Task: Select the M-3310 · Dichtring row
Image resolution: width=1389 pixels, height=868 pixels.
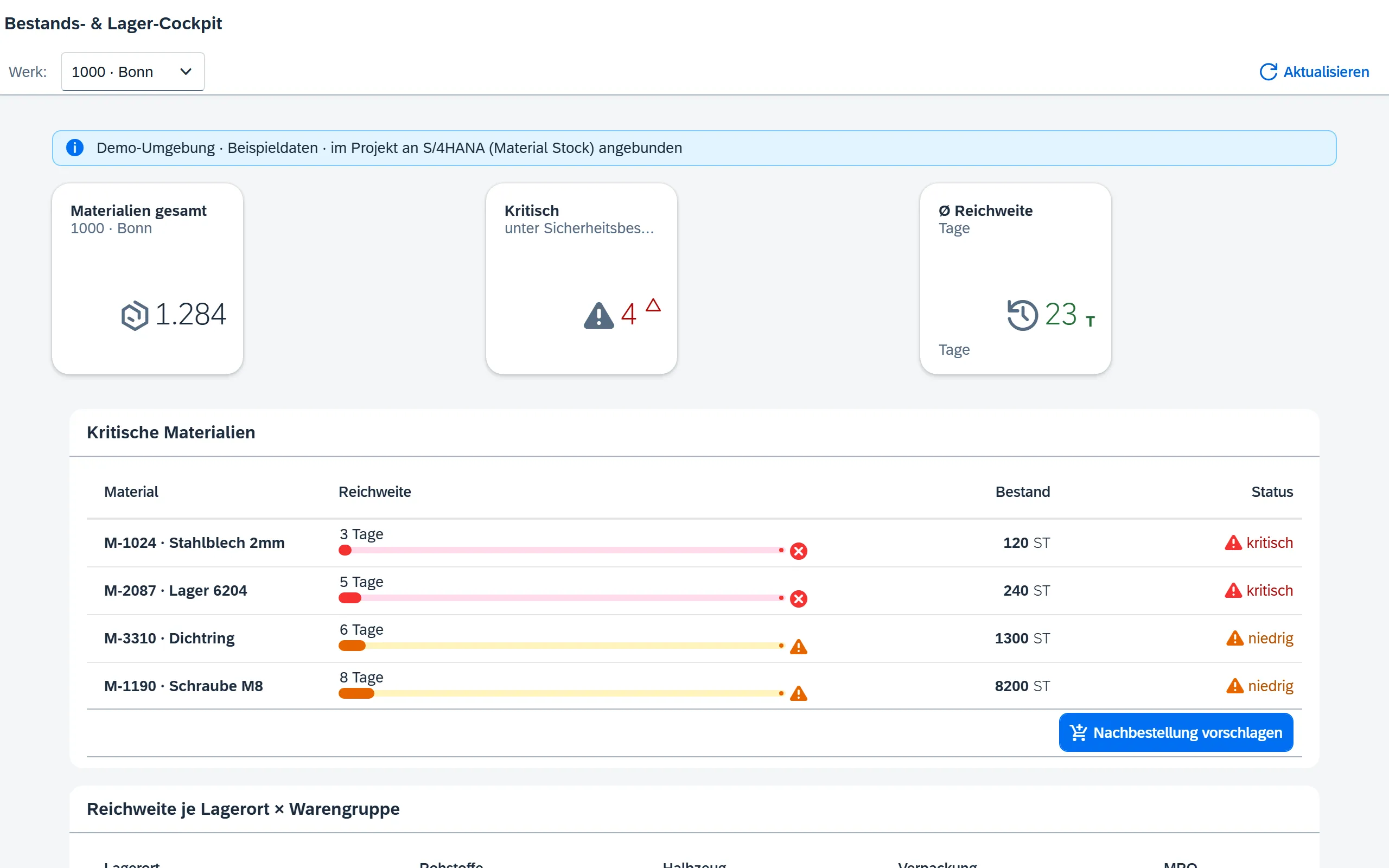Action: (694, 639)
